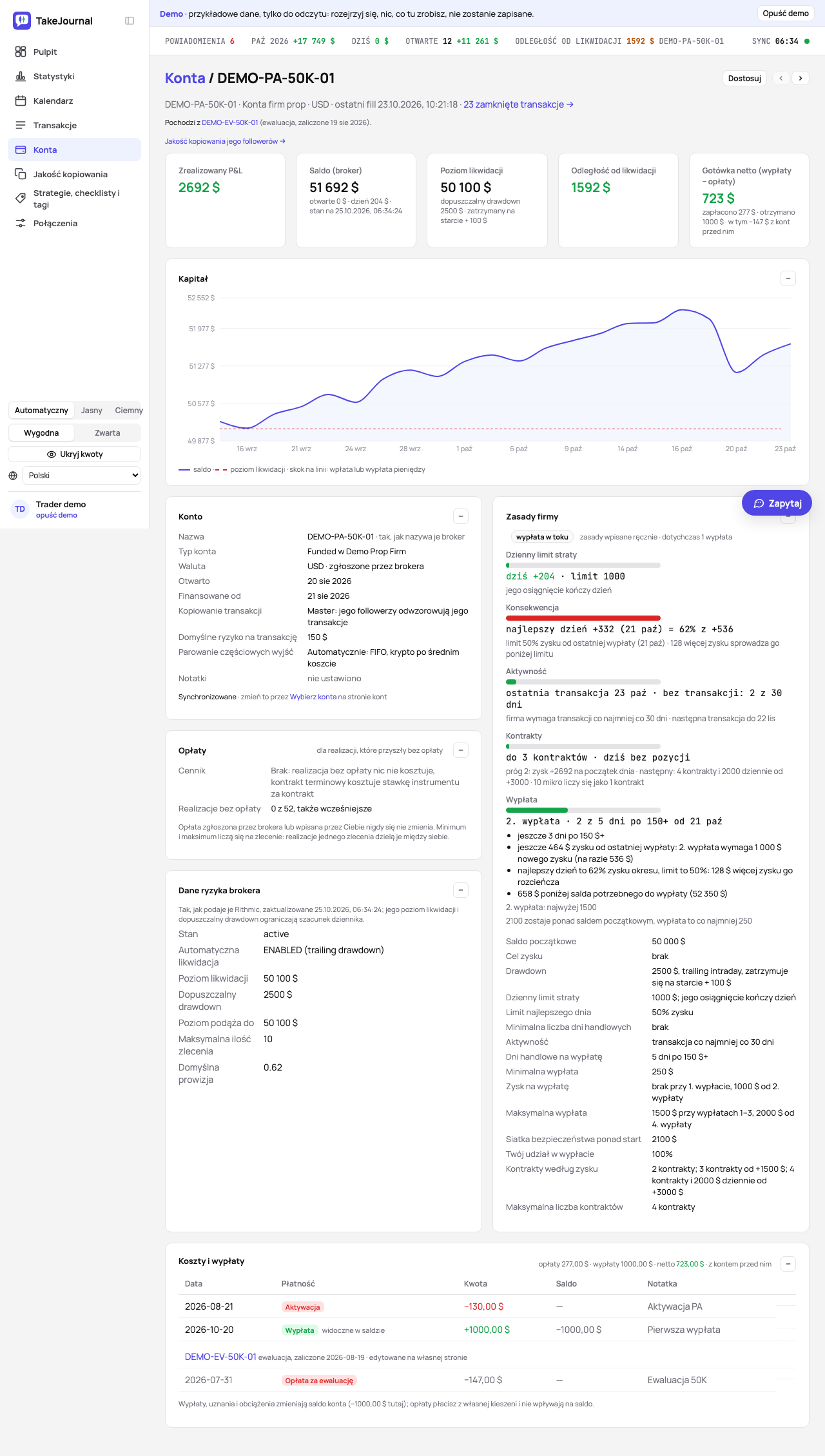Open Transakcje list icon in sidebar

tap(21, 125)
